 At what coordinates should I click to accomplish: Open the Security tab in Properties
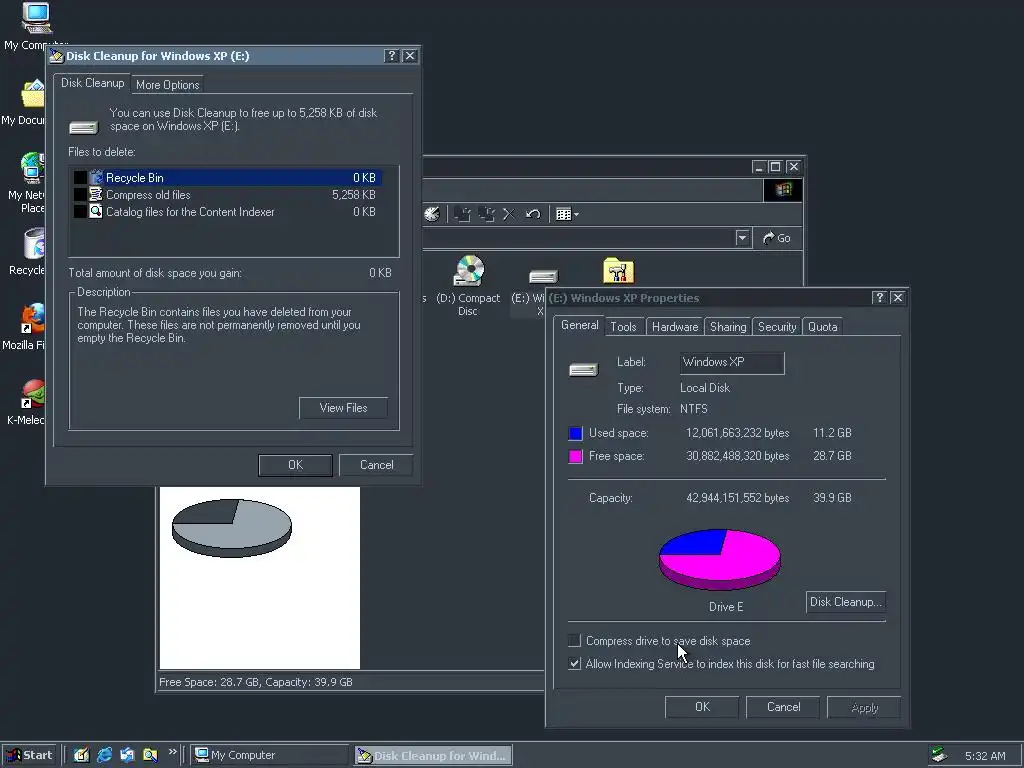click(777, 327)
